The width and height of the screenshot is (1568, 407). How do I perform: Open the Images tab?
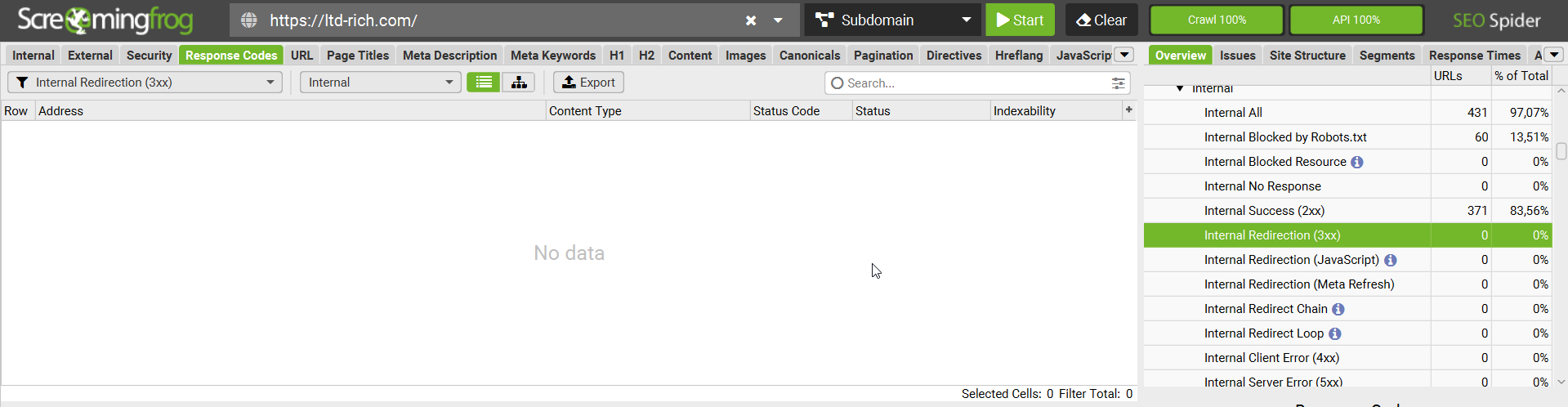pos(745,55)
